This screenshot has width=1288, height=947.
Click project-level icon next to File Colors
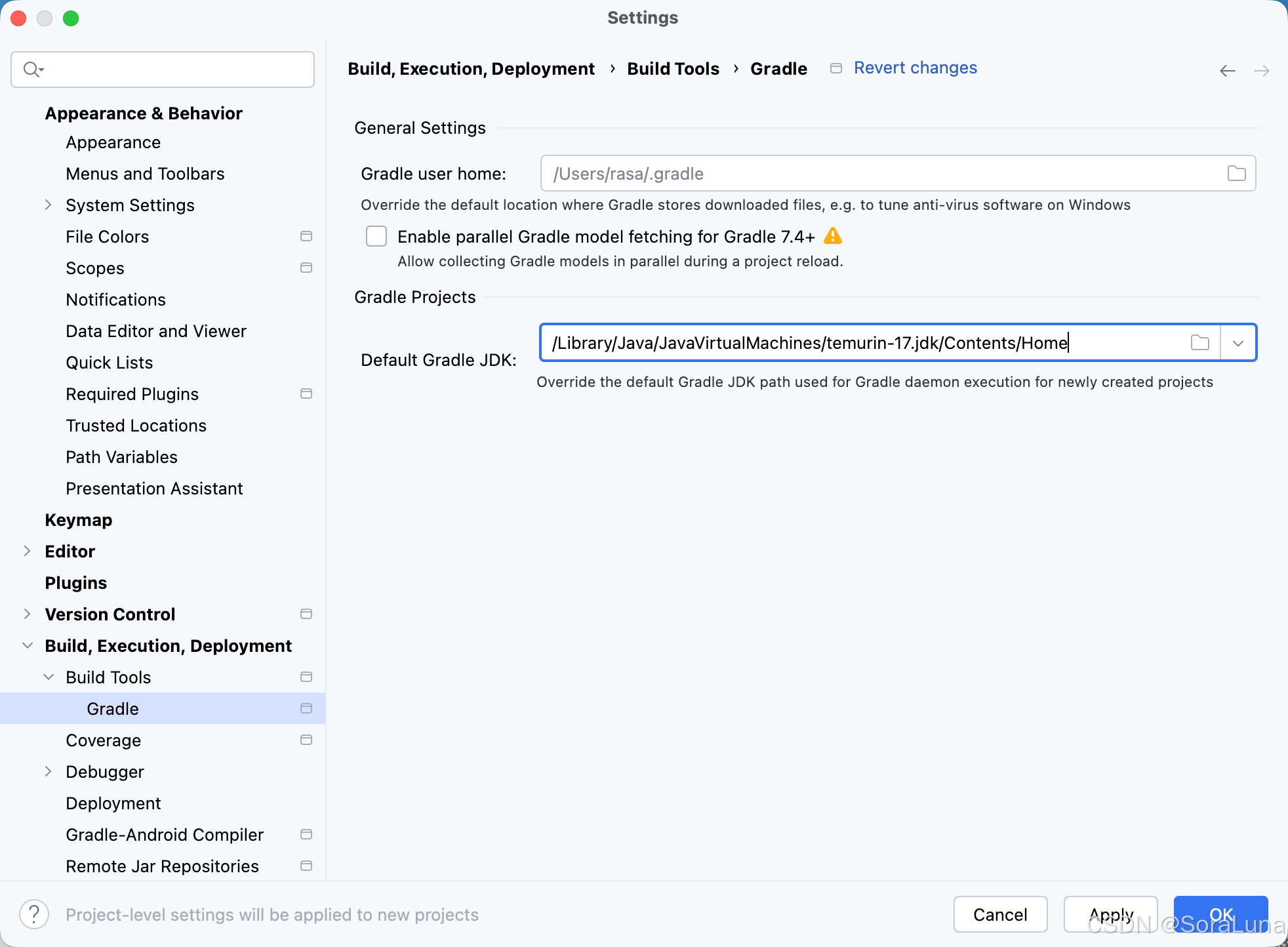(306, 236)
